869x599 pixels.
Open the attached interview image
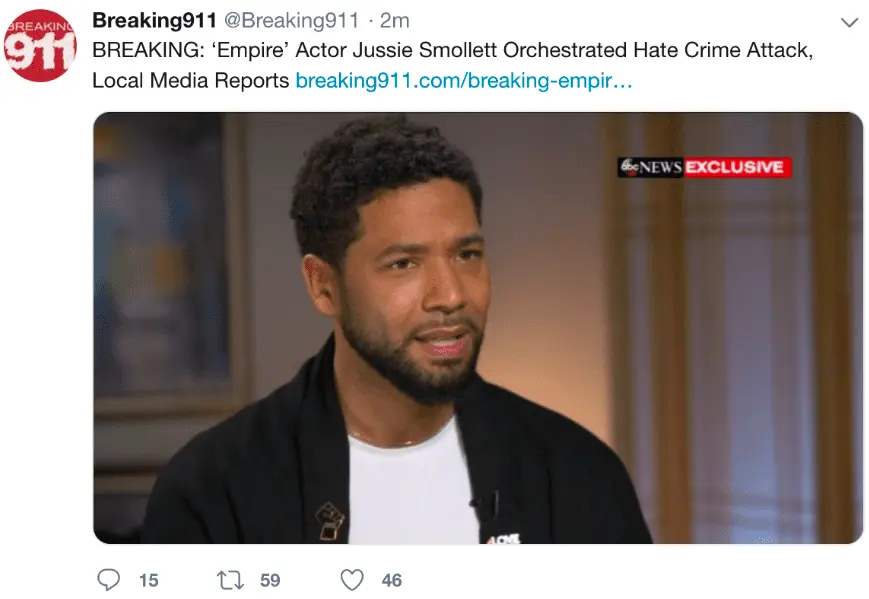478,328
